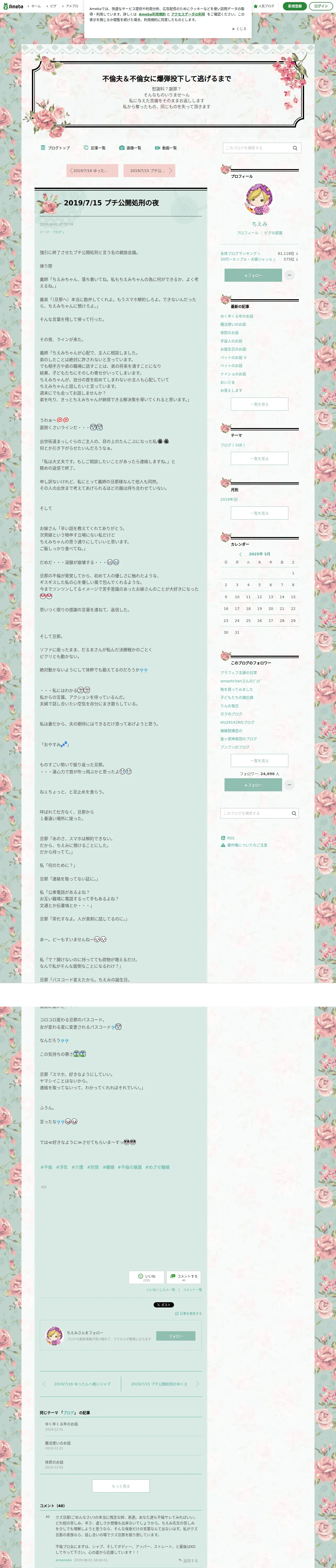Go to previous month arrow in calendar
The image size is (336, 1568).
pyautogui.click(x=240, y=555)
